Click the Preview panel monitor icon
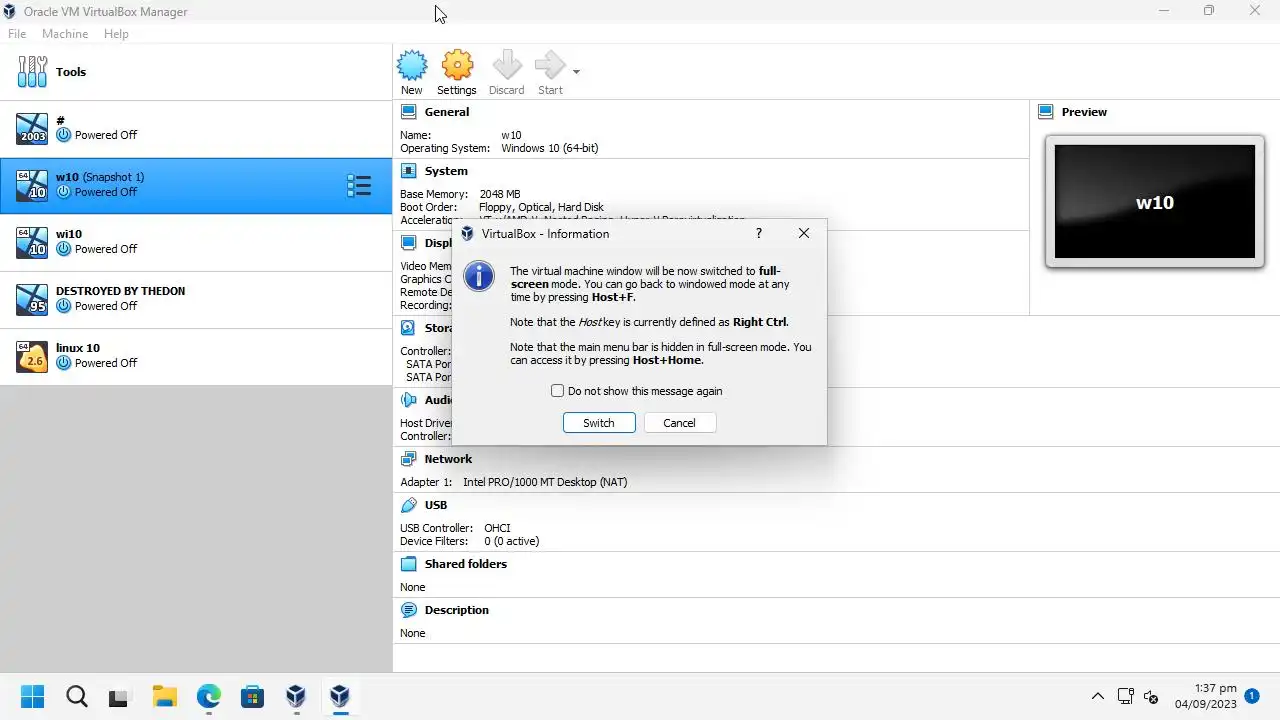The image size is (1280, 720). click(1046, 112)
